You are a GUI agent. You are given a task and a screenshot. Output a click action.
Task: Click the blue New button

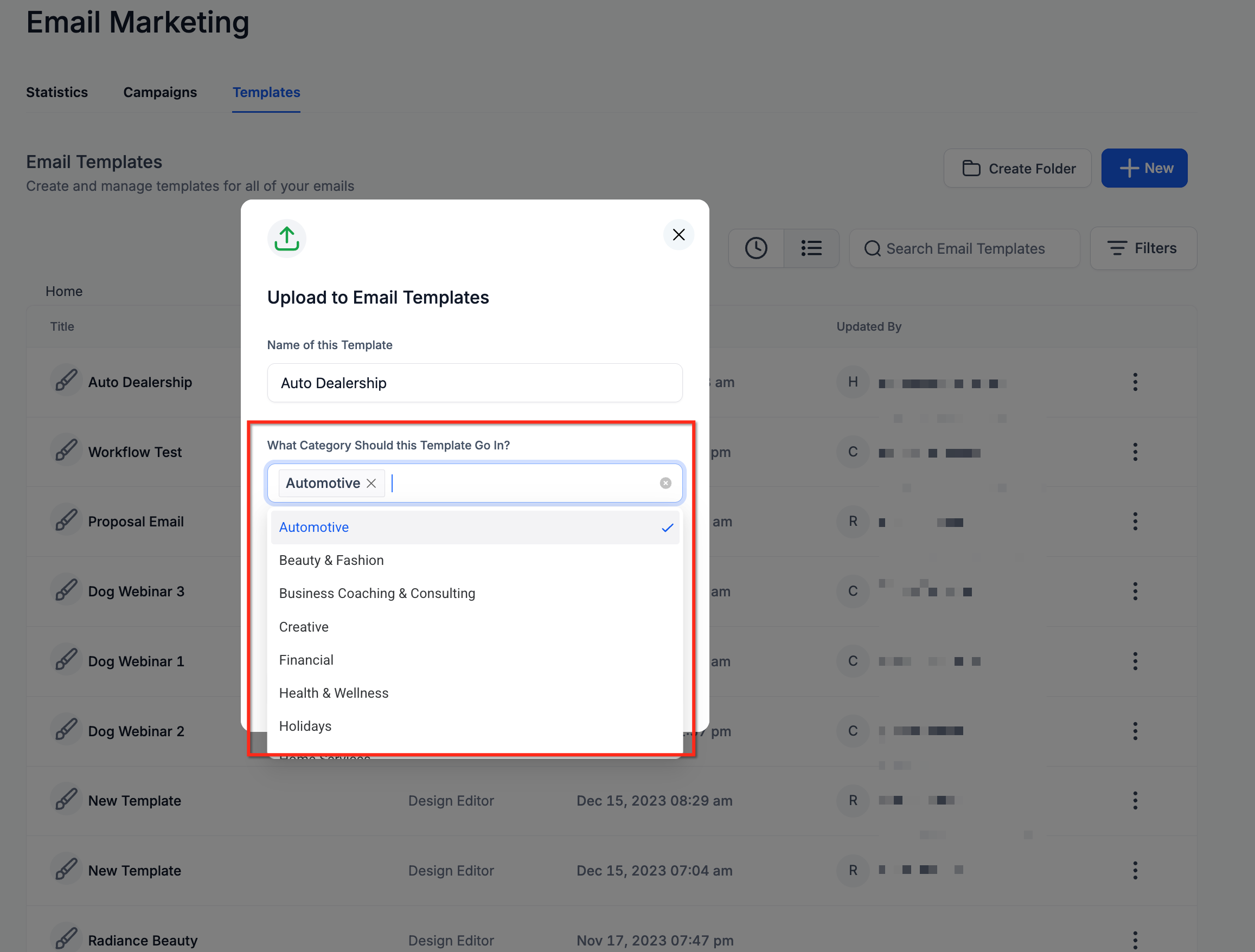[1144, 169]
